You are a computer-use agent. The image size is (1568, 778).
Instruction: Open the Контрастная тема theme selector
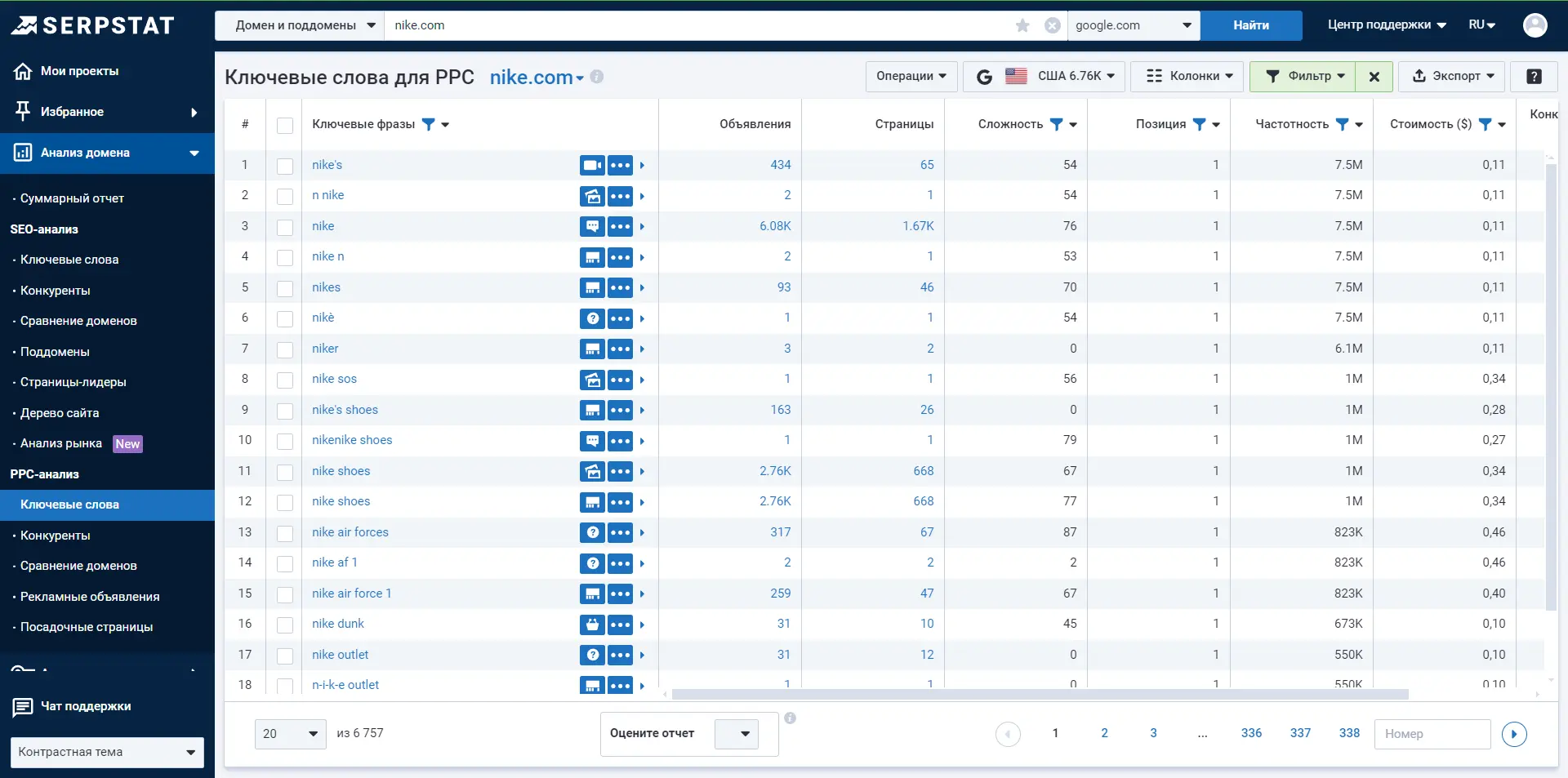click(107, 752)
